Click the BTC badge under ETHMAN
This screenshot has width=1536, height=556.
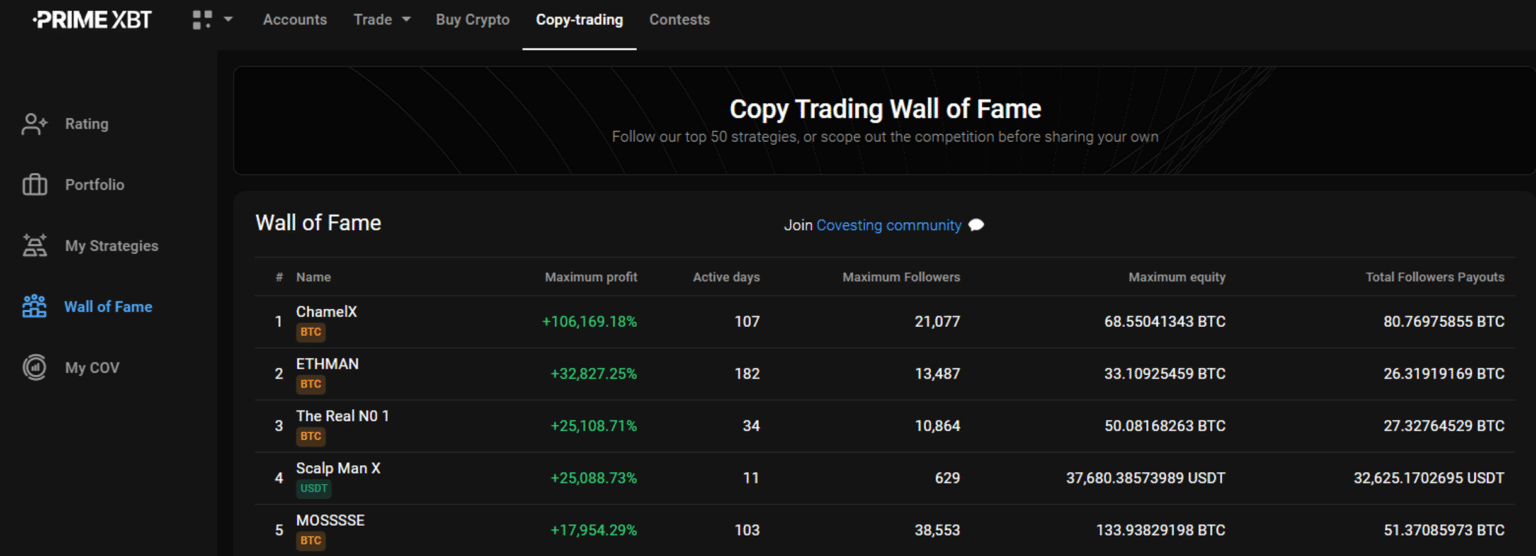[311, 384]
